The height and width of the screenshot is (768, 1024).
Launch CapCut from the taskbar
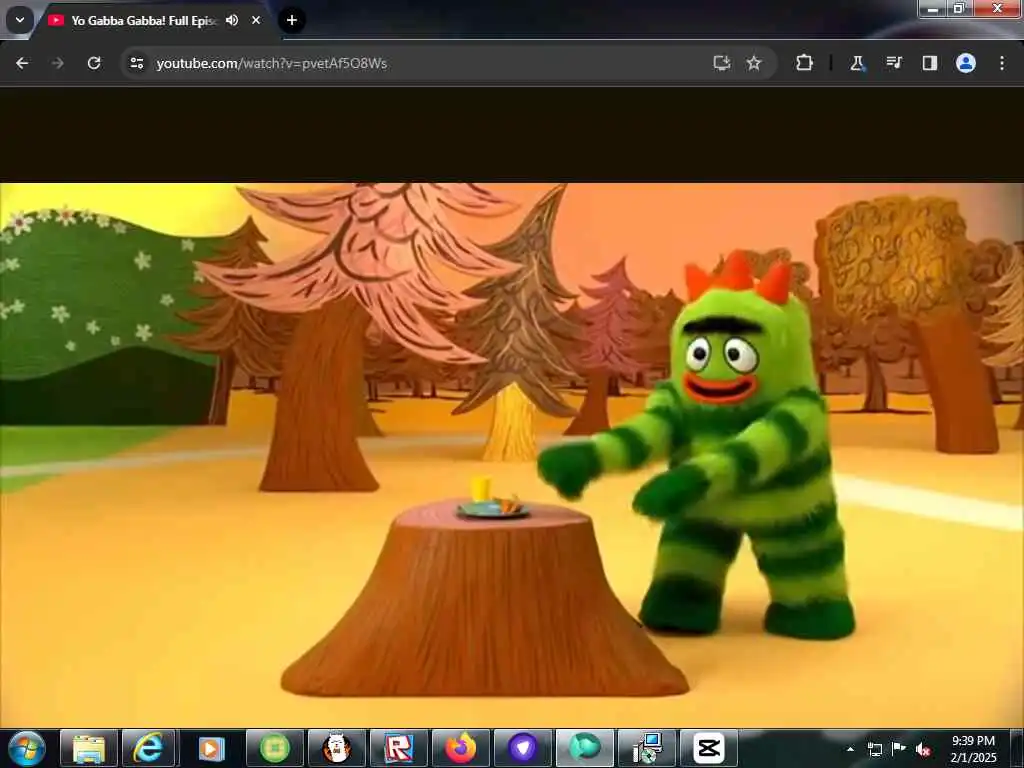pyautogui.click(x=709, y=748)
